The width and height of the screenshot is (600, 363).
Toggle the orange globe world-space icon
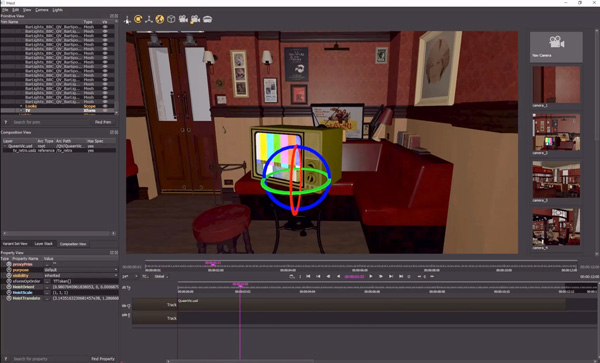tap(160, 19)
